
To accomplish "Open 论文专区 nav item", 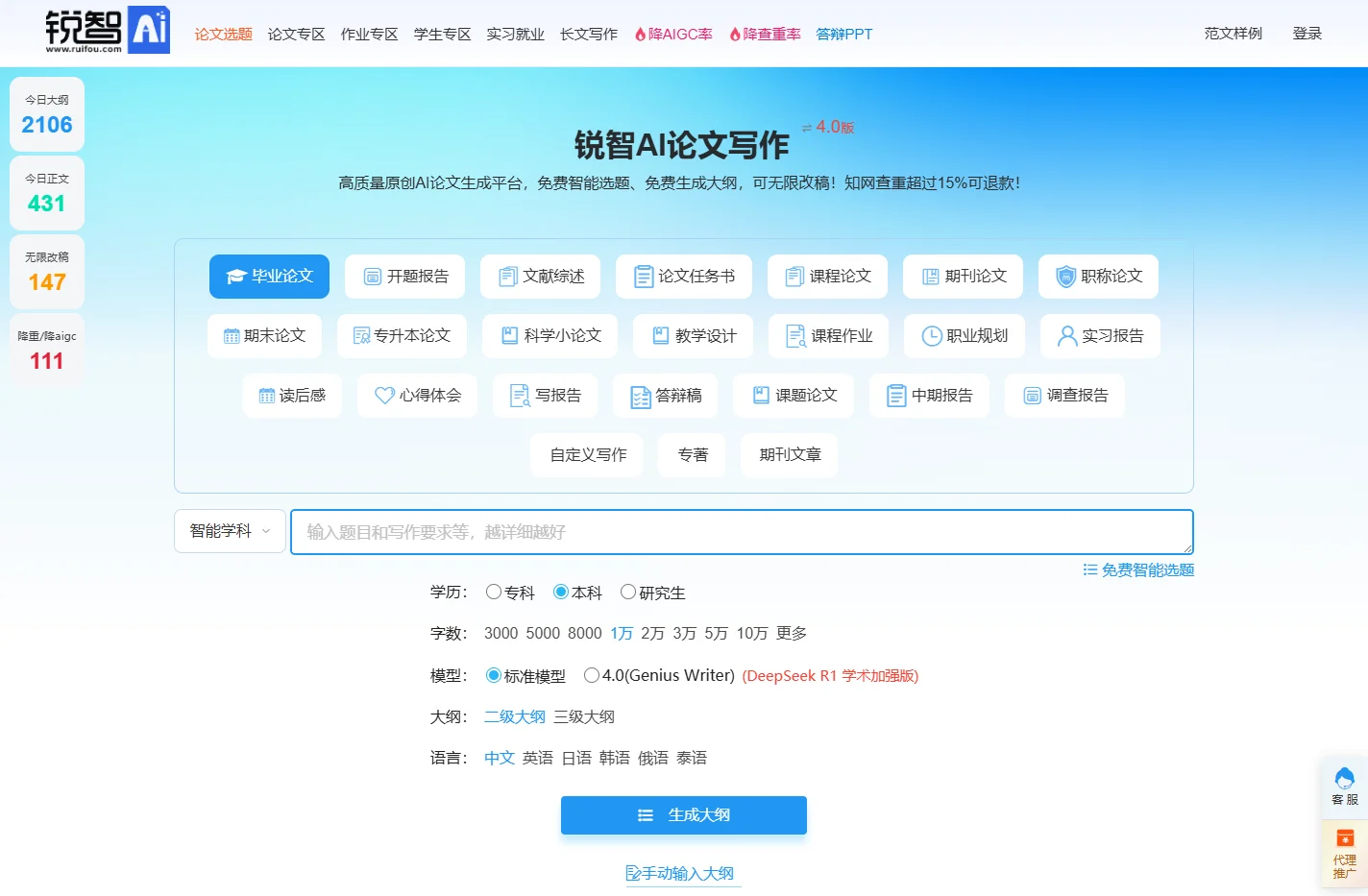I will point(297,34).
